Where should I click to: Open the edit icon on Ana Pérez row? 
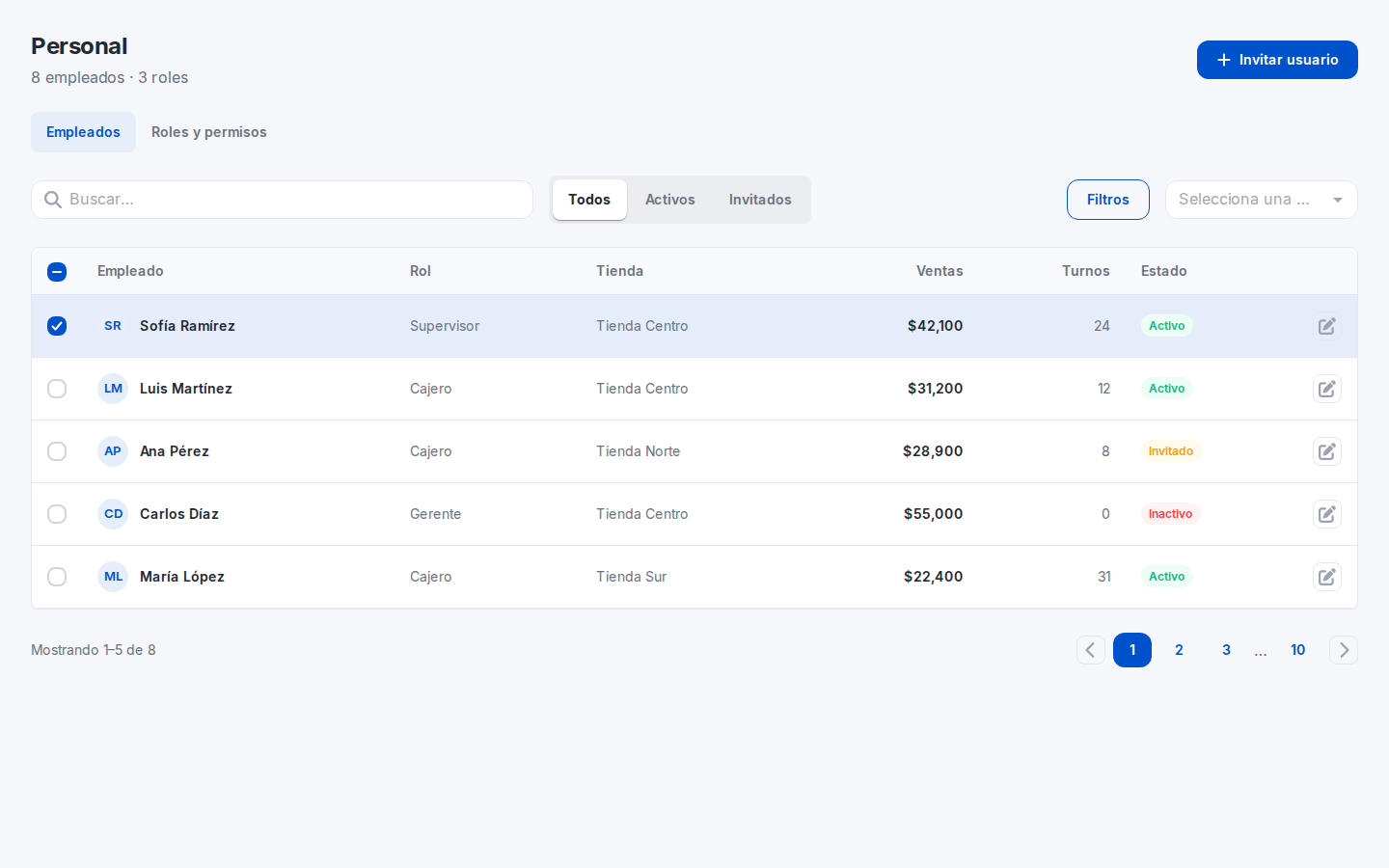(x=1327, y=451)
